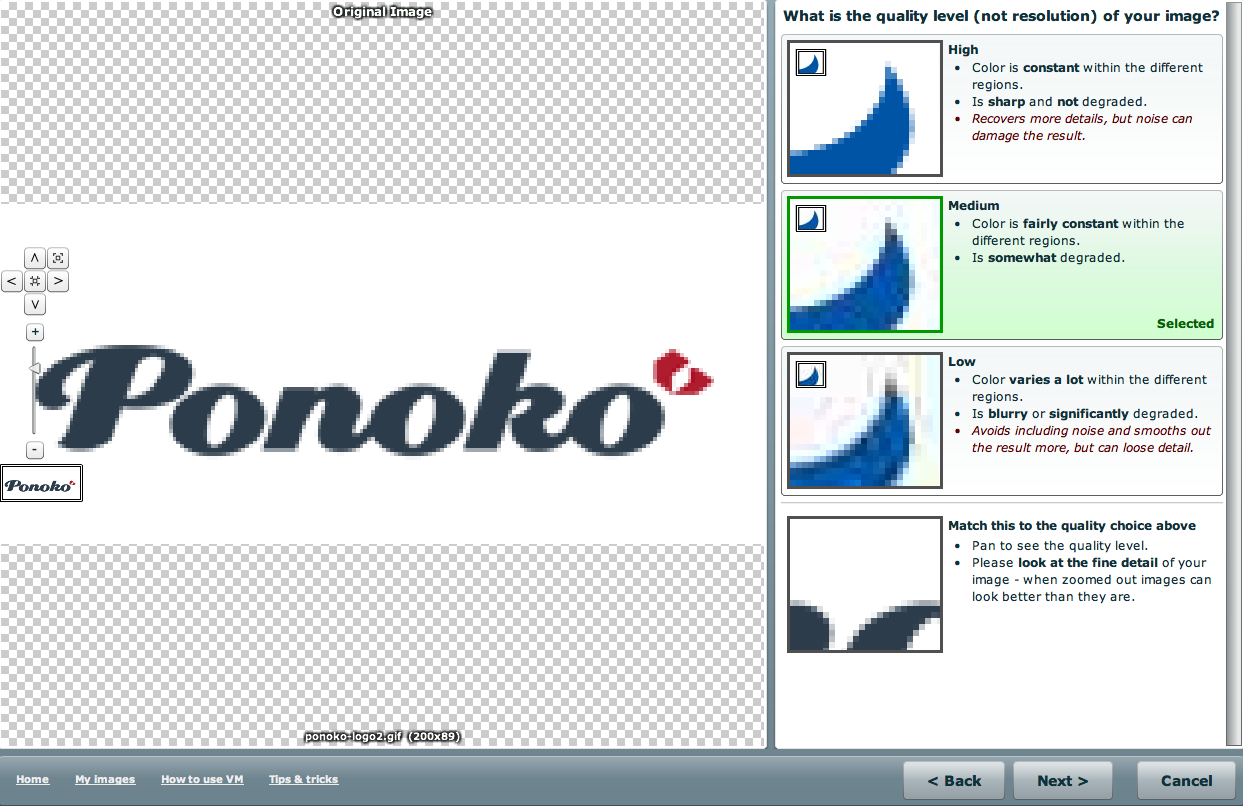Zoom in with the plus button

(x=35, y=332)
